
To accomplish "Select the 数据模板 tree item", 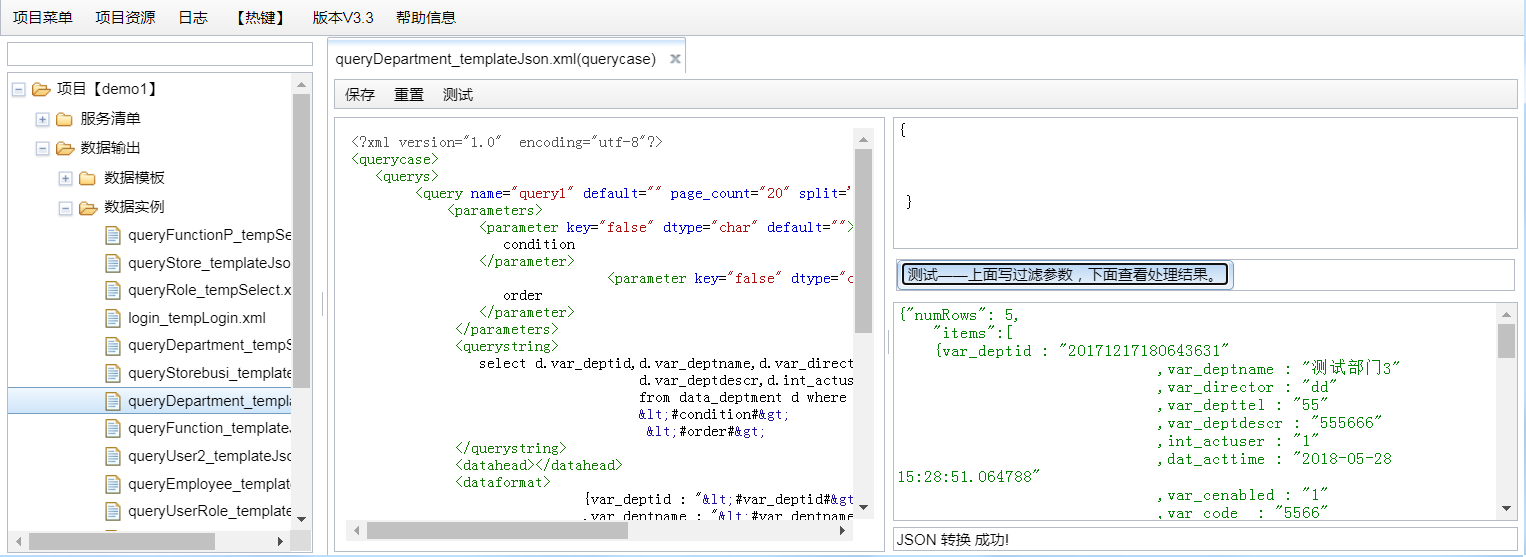I will pos(134,178).
